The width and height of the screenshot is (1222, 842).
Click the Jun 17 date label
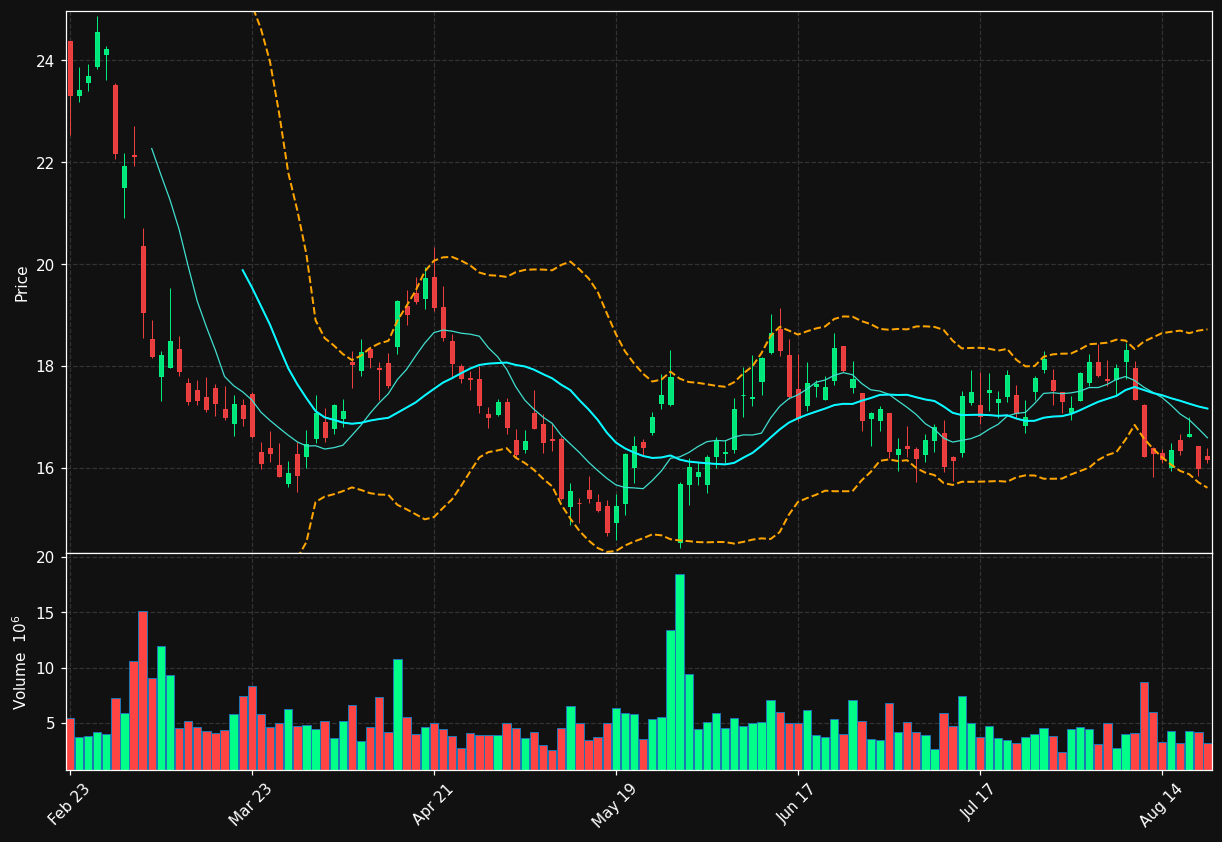(x=797, y=804)
